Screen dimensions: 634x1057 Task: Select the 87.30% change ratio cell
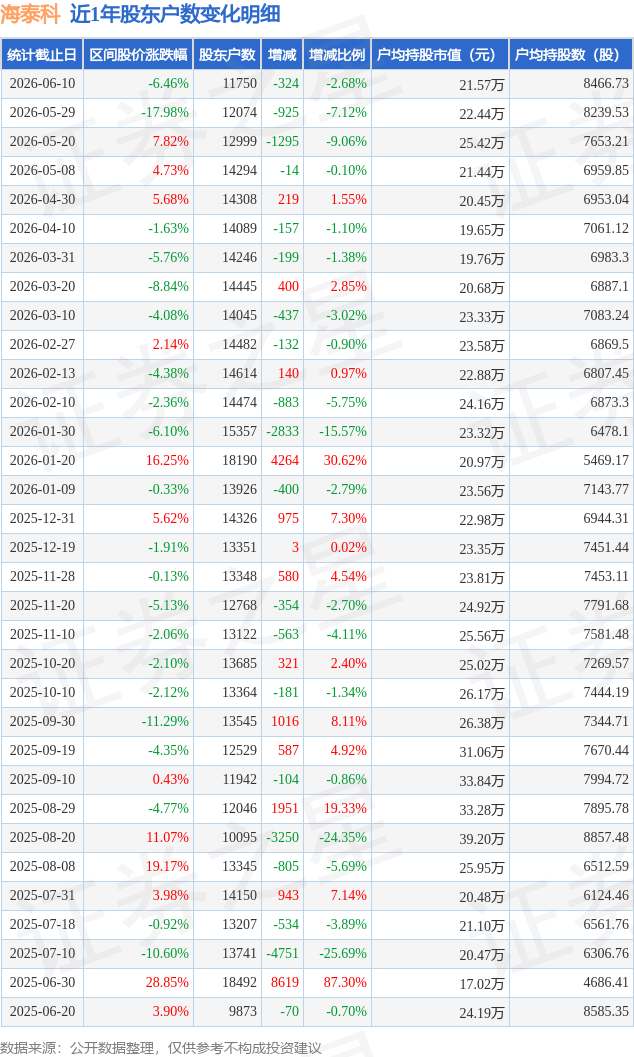(x=345, y=982)
